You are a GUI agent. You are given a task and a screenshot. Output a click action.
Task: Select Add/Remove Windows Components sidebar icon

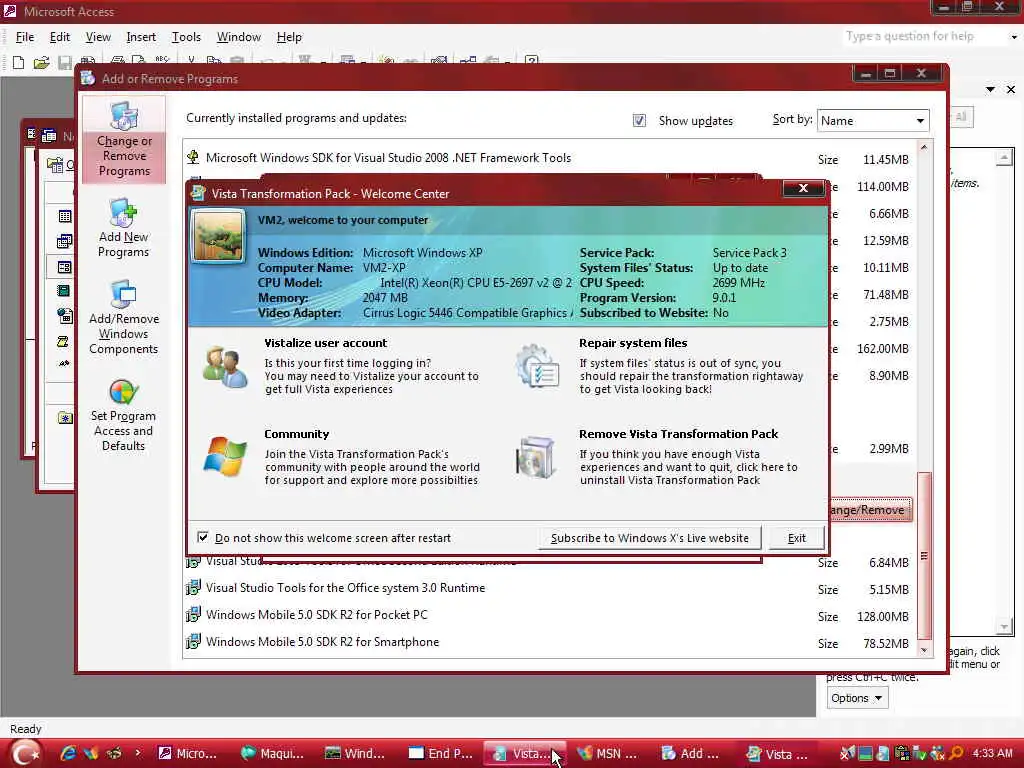pyautogui.click(x=123, y=318)
